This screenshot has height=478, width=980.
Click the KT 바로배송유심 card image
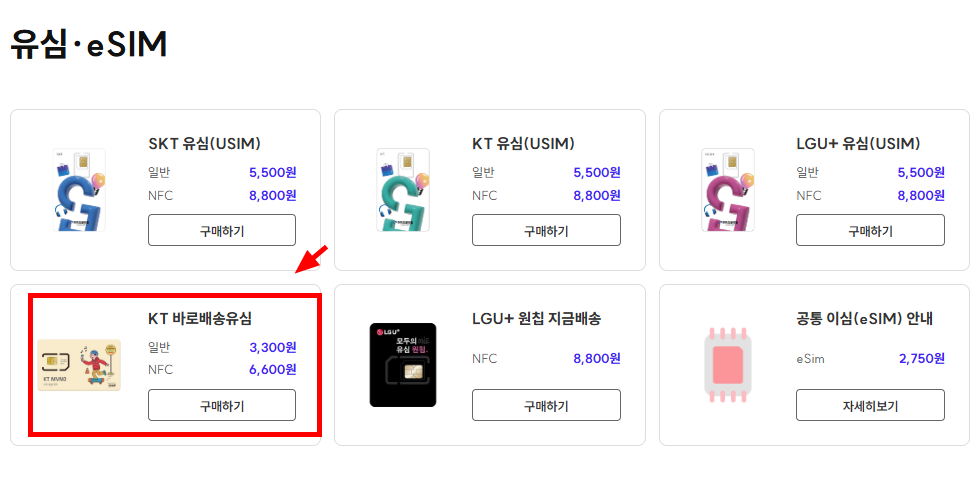pos(79,365)
